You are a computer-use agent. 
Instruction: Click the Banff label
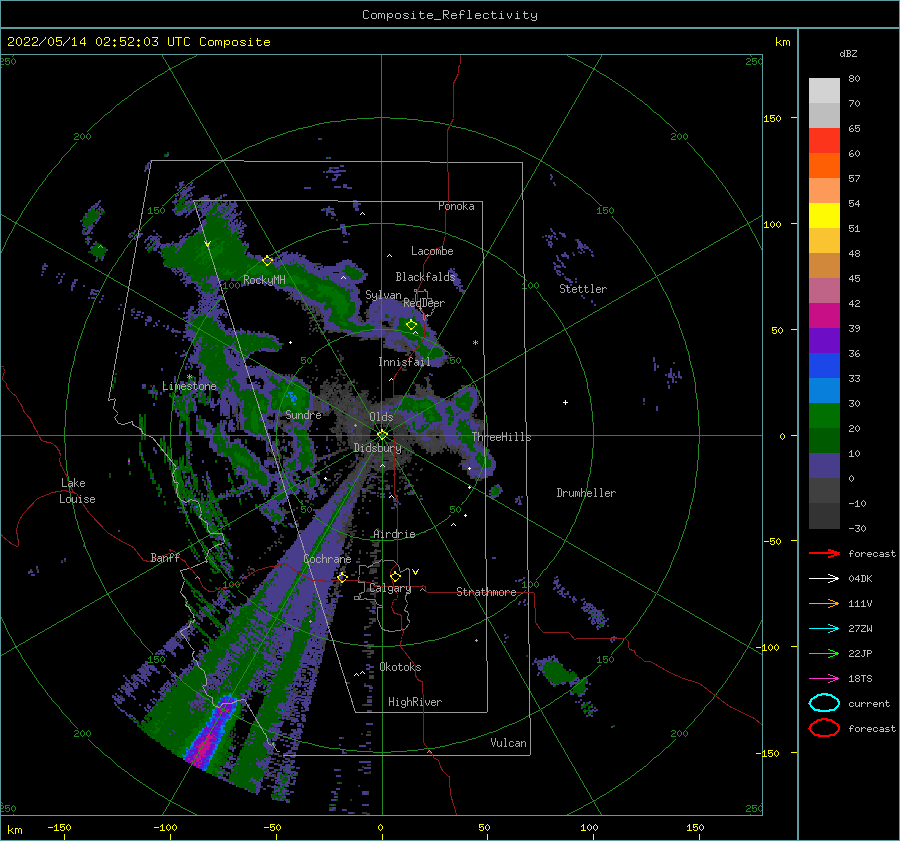tap(165, 557)
